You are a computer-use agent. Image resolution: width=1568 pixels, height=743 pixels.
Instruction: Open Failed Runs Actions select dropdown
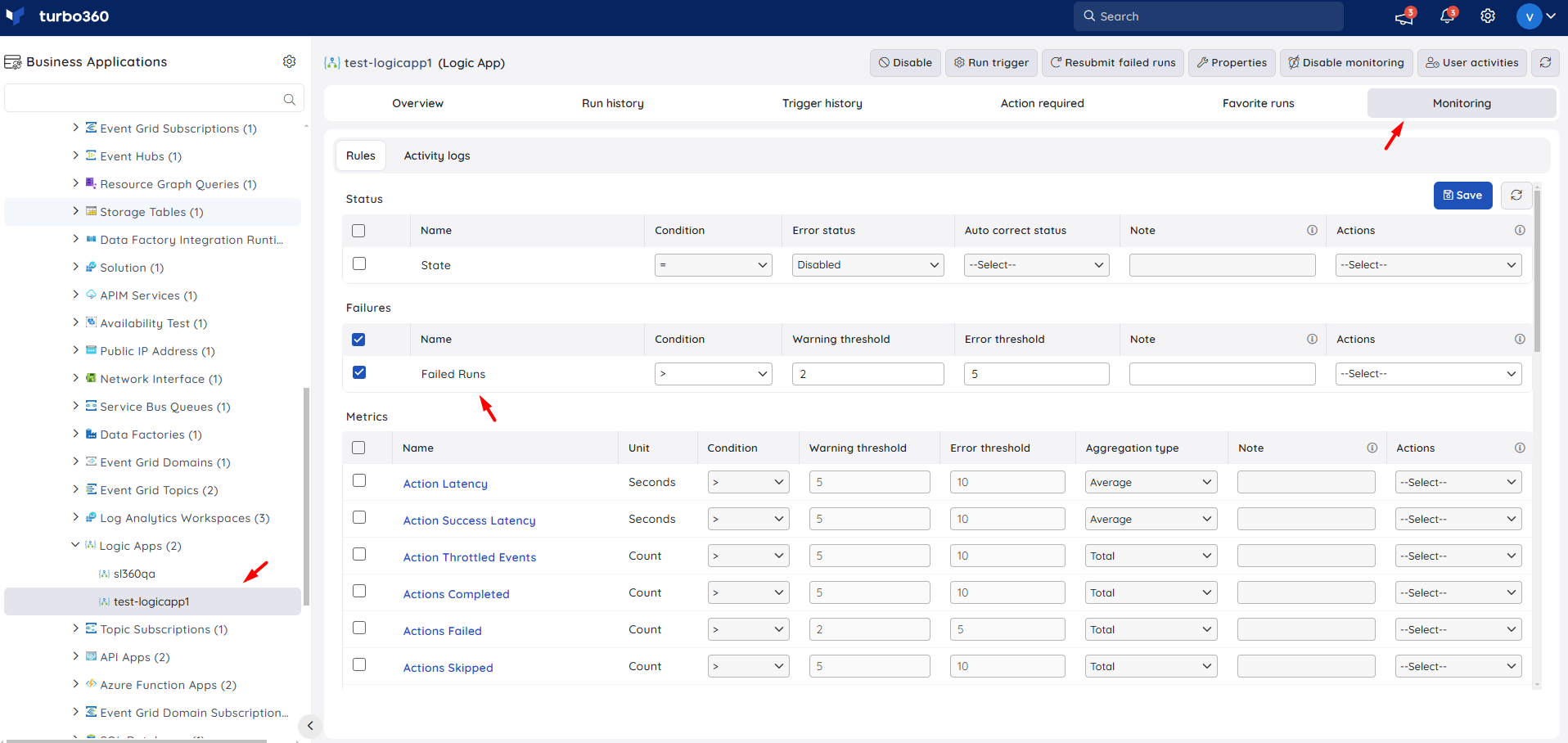(1428, 374)
